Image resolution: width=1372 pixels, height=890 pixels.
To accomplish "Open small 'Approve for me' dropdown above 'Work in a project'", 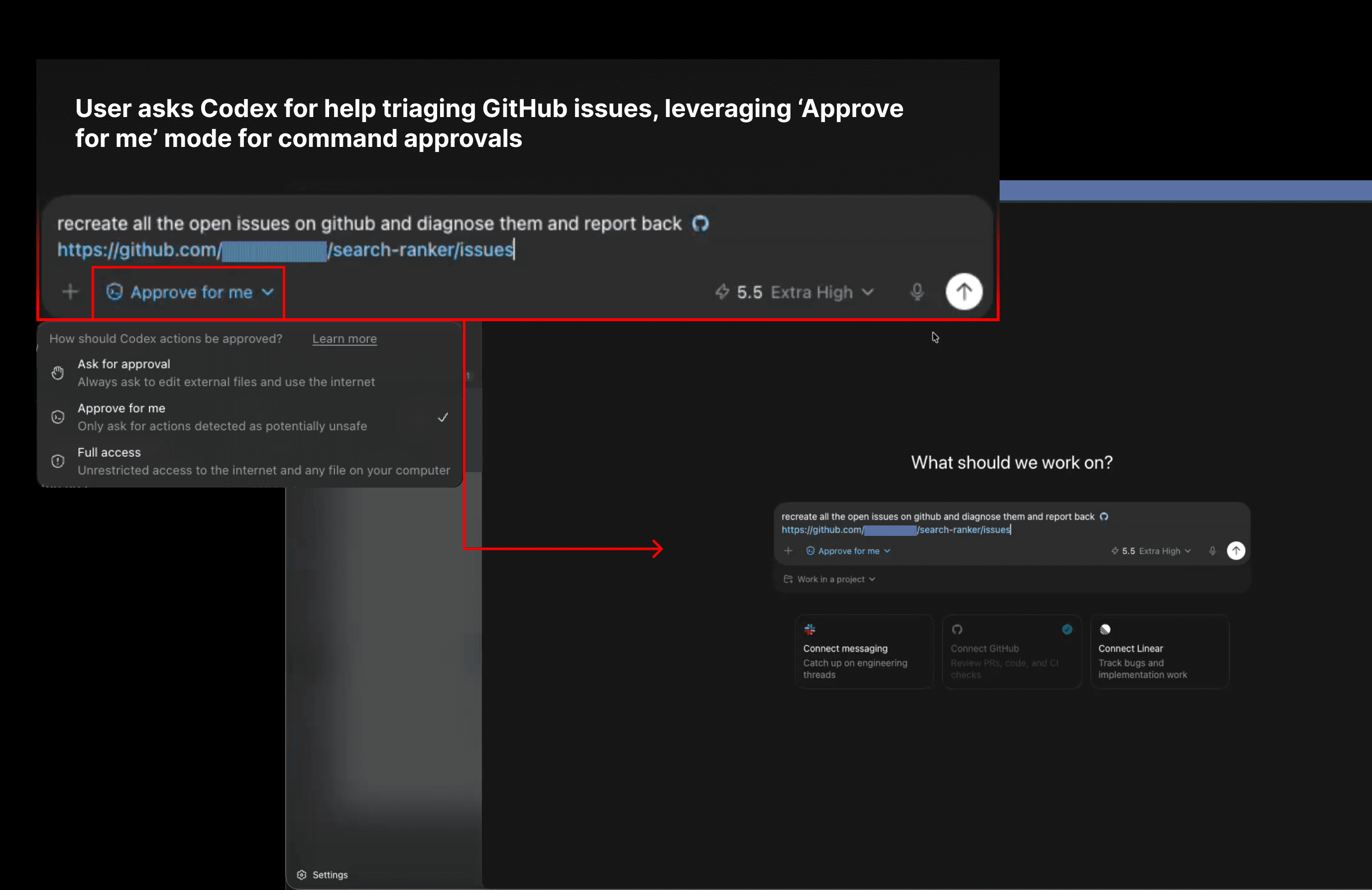I will (848, 551).
